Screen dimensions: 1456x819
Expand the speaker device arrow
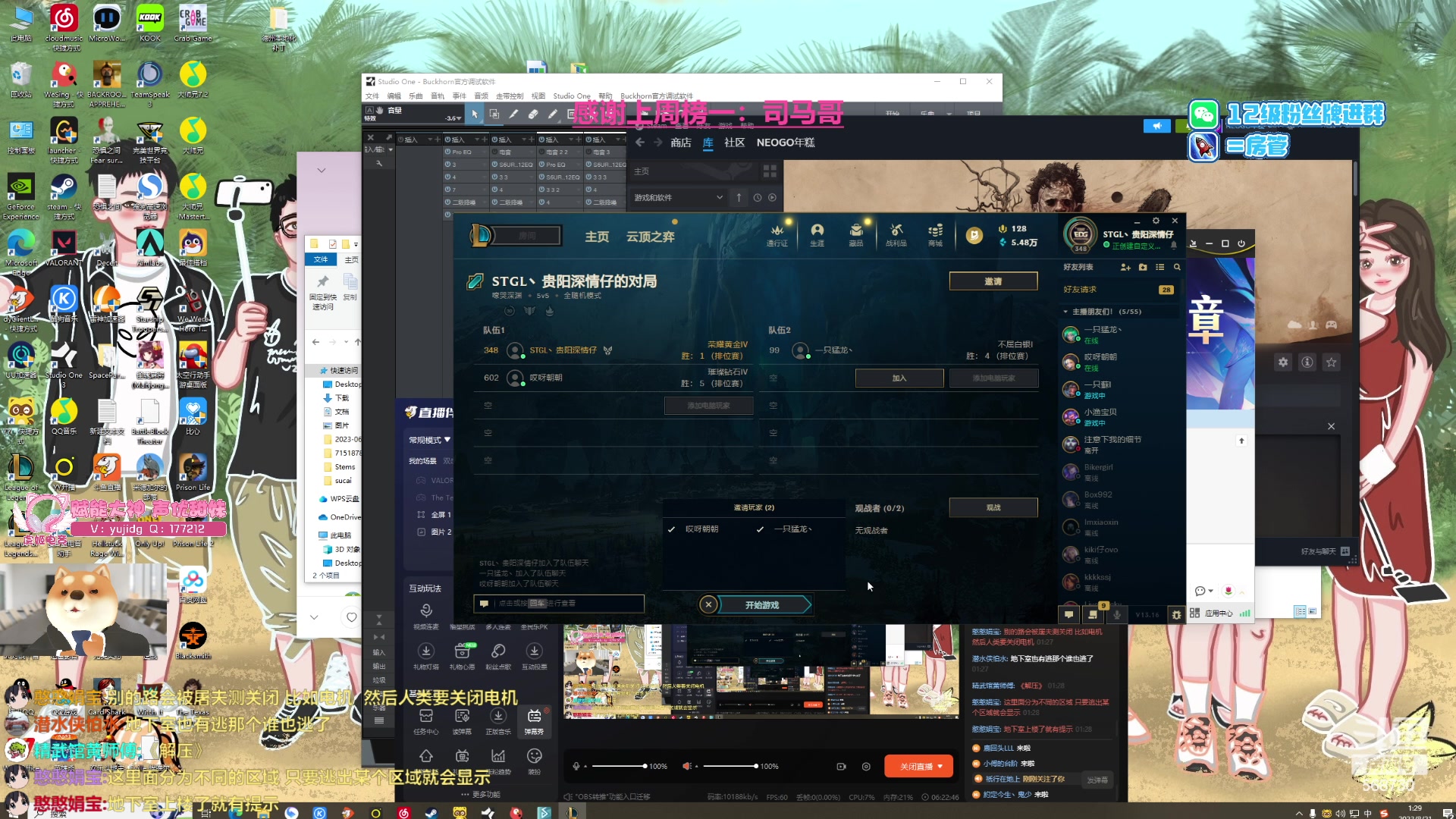(697, 767)
